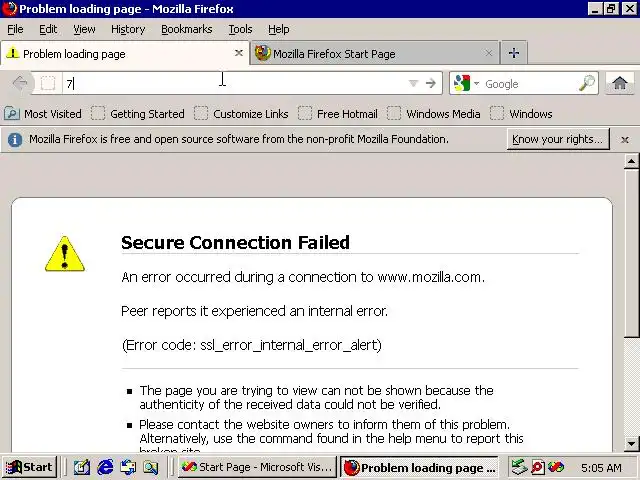Viewport: 640px width, 480px height.
Task: Click the Google search engine icon
Action: click(x=462, y=83)
